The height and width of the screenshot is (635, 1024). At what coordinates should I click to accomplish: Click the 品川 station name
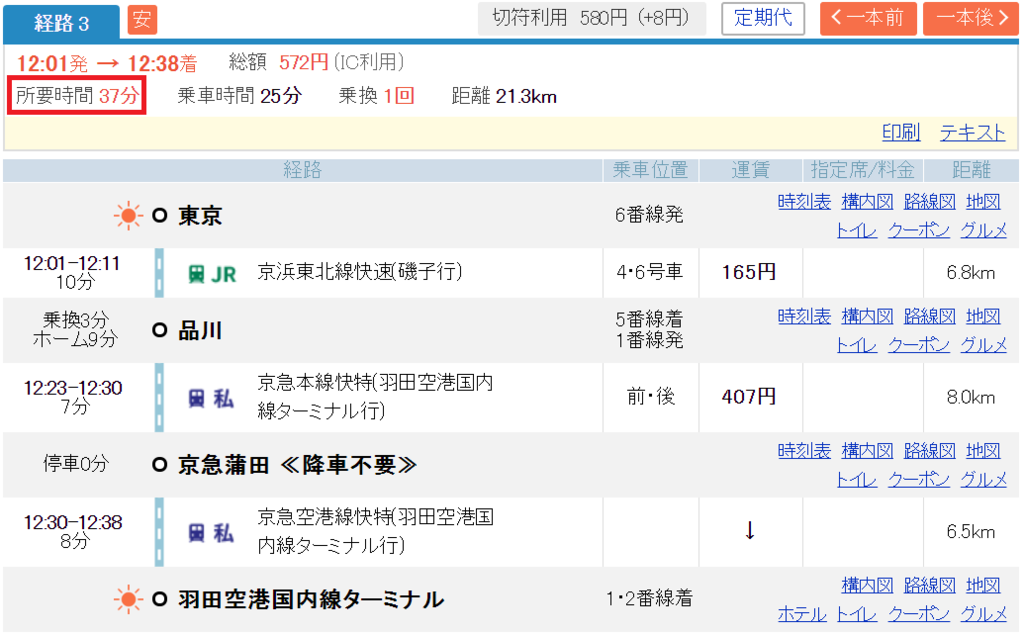click(200, 331)
